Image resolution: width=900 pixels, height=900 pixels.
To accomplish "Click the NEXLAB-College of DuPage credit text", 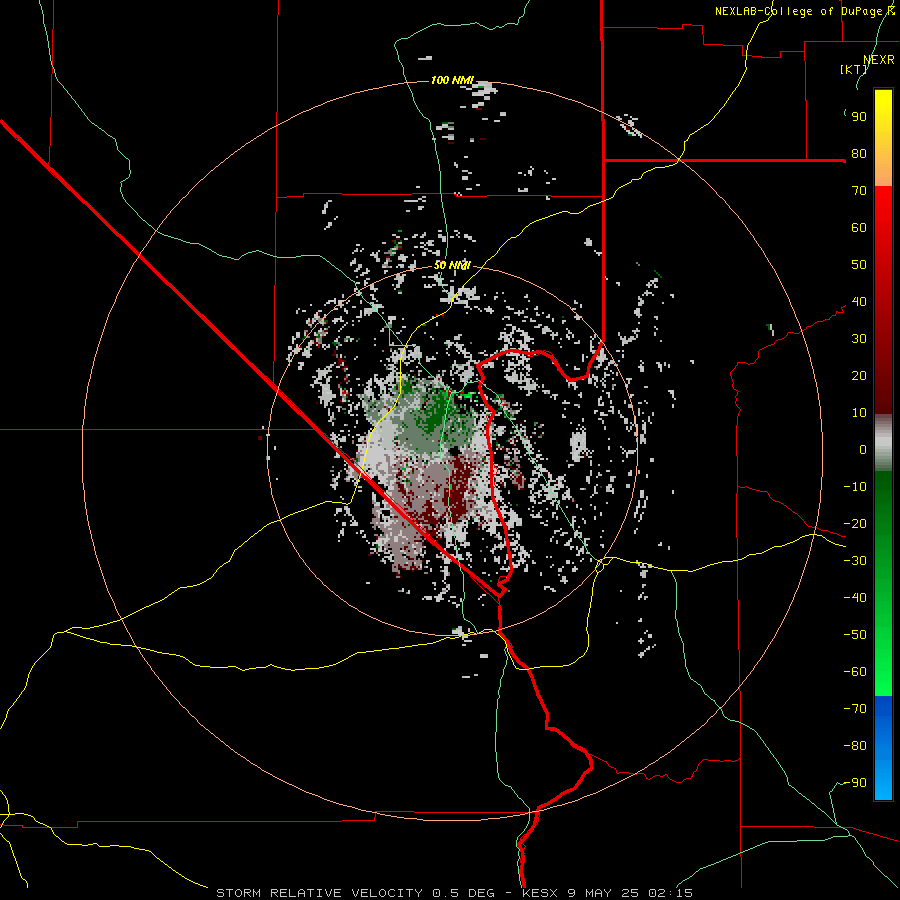I will click(804, 11).
